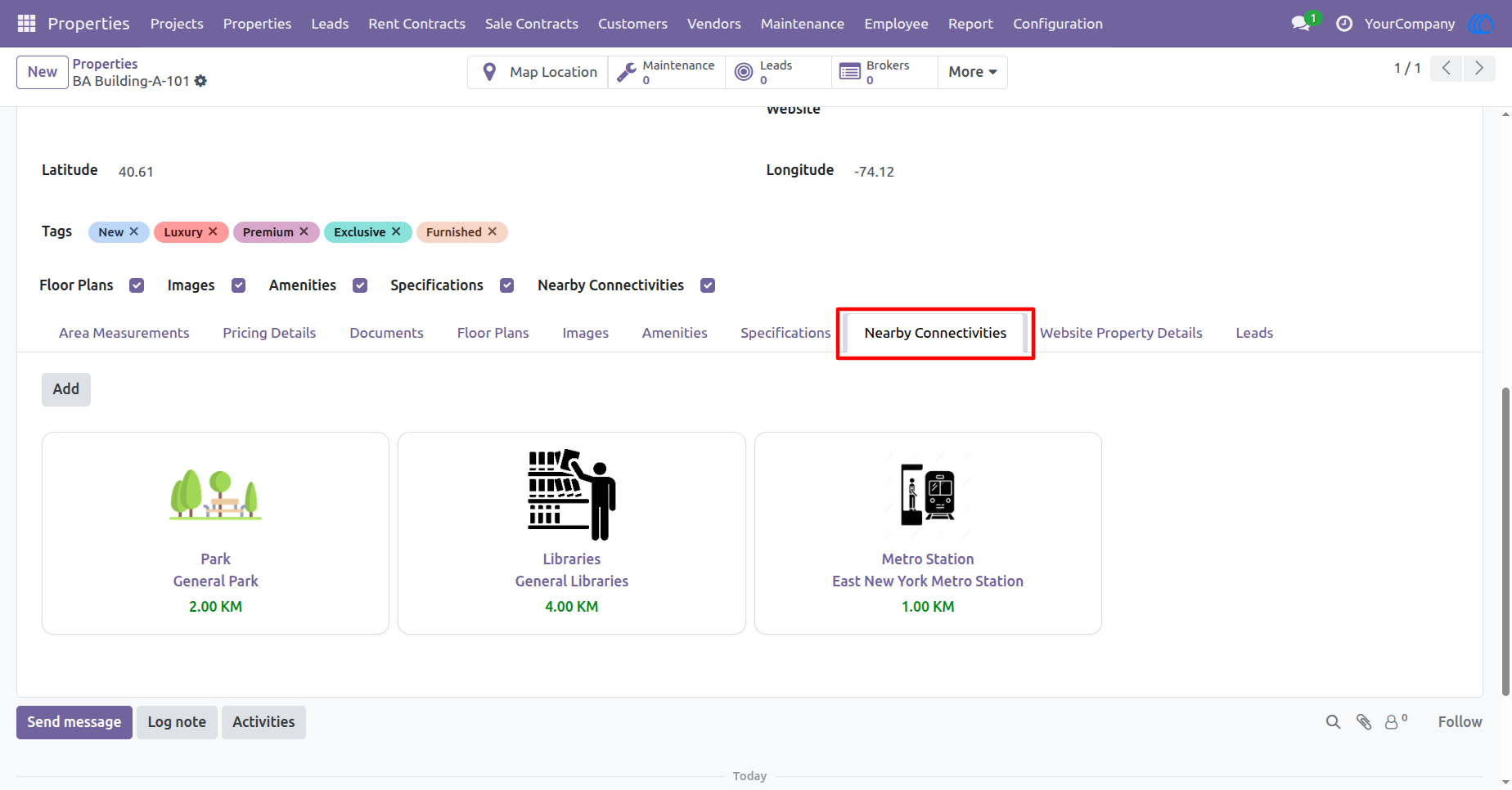The image size is (1512, 790).
Task: Click the Follow button
Action: click(1460, 722)
